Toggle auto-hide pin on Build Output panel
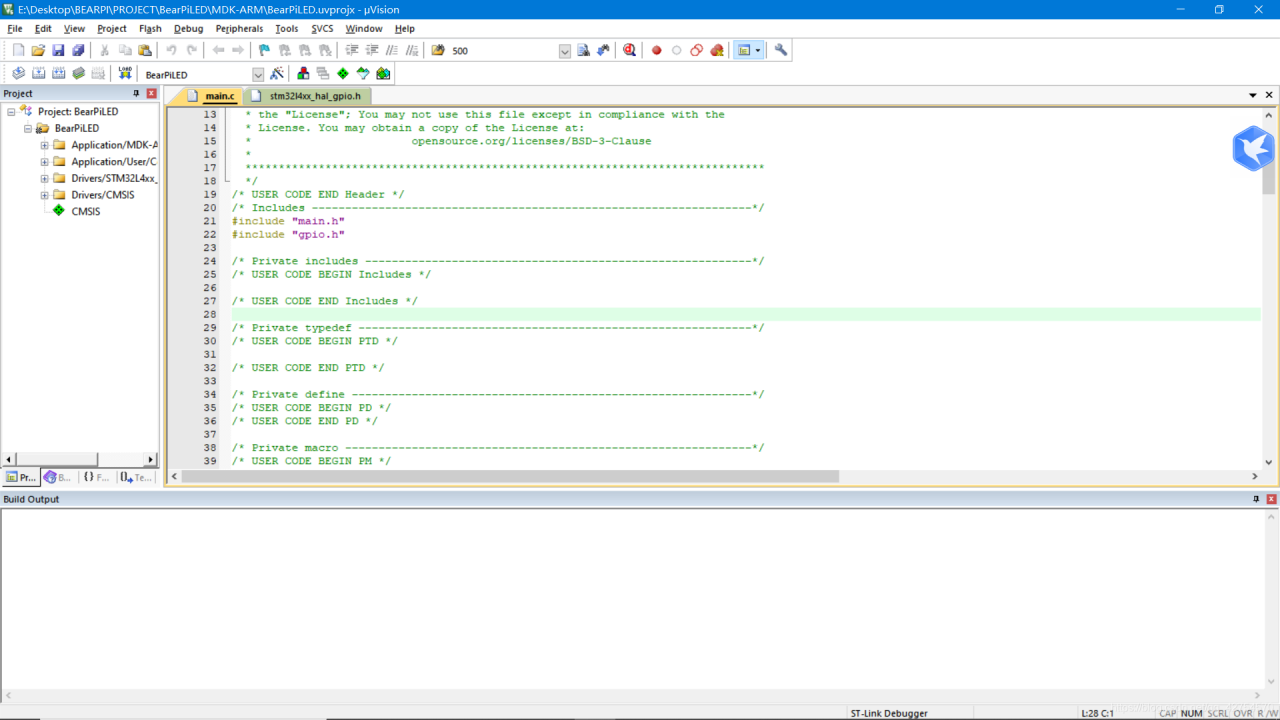This screenshot has width=1280, height=720. [x=1257, y=499]
